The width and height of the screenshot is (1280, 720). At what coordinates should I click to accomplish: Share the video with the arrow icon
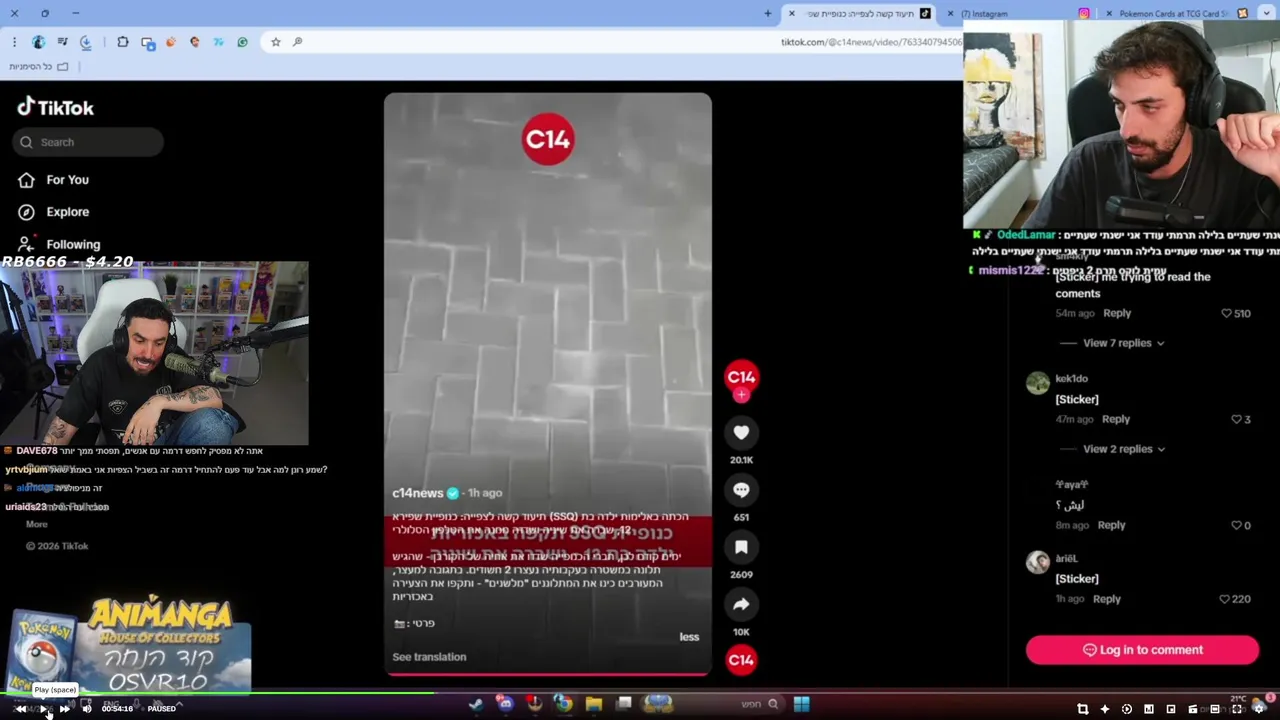pos(741,604)
